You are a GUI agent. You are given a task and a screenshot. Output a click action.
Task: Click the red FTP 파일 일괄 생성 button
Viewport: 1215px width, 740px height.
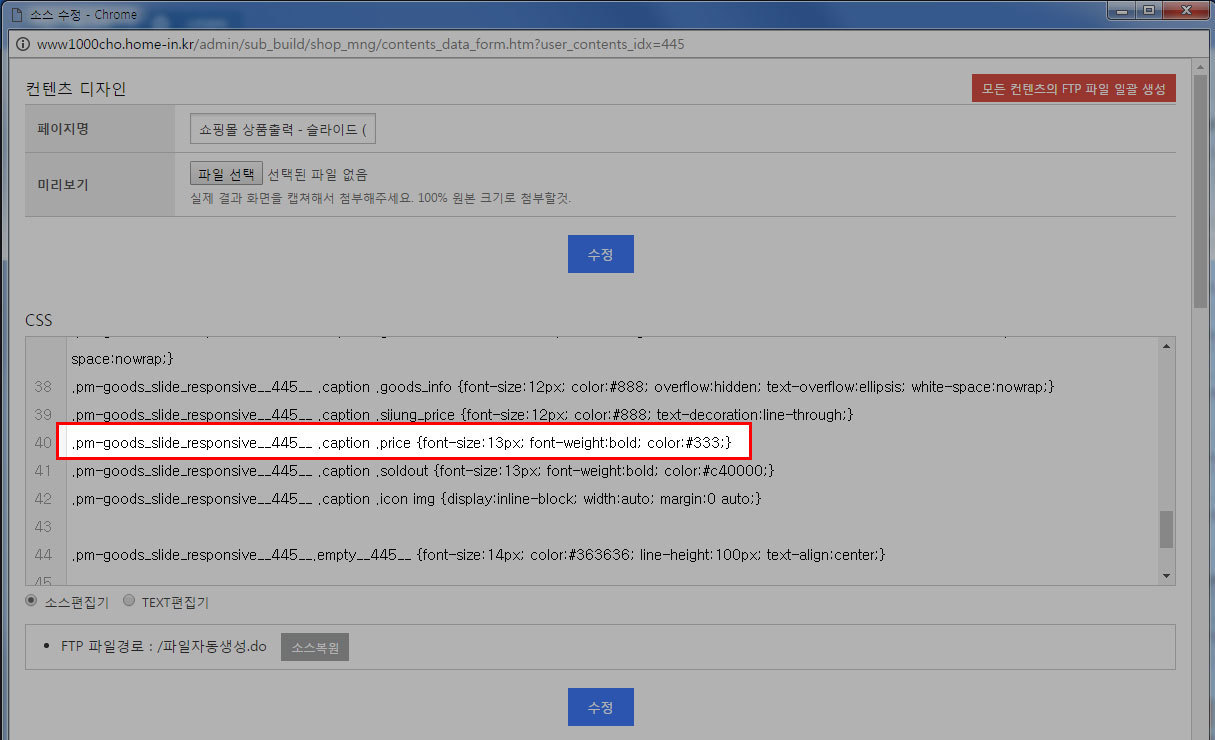[1074, 88]
